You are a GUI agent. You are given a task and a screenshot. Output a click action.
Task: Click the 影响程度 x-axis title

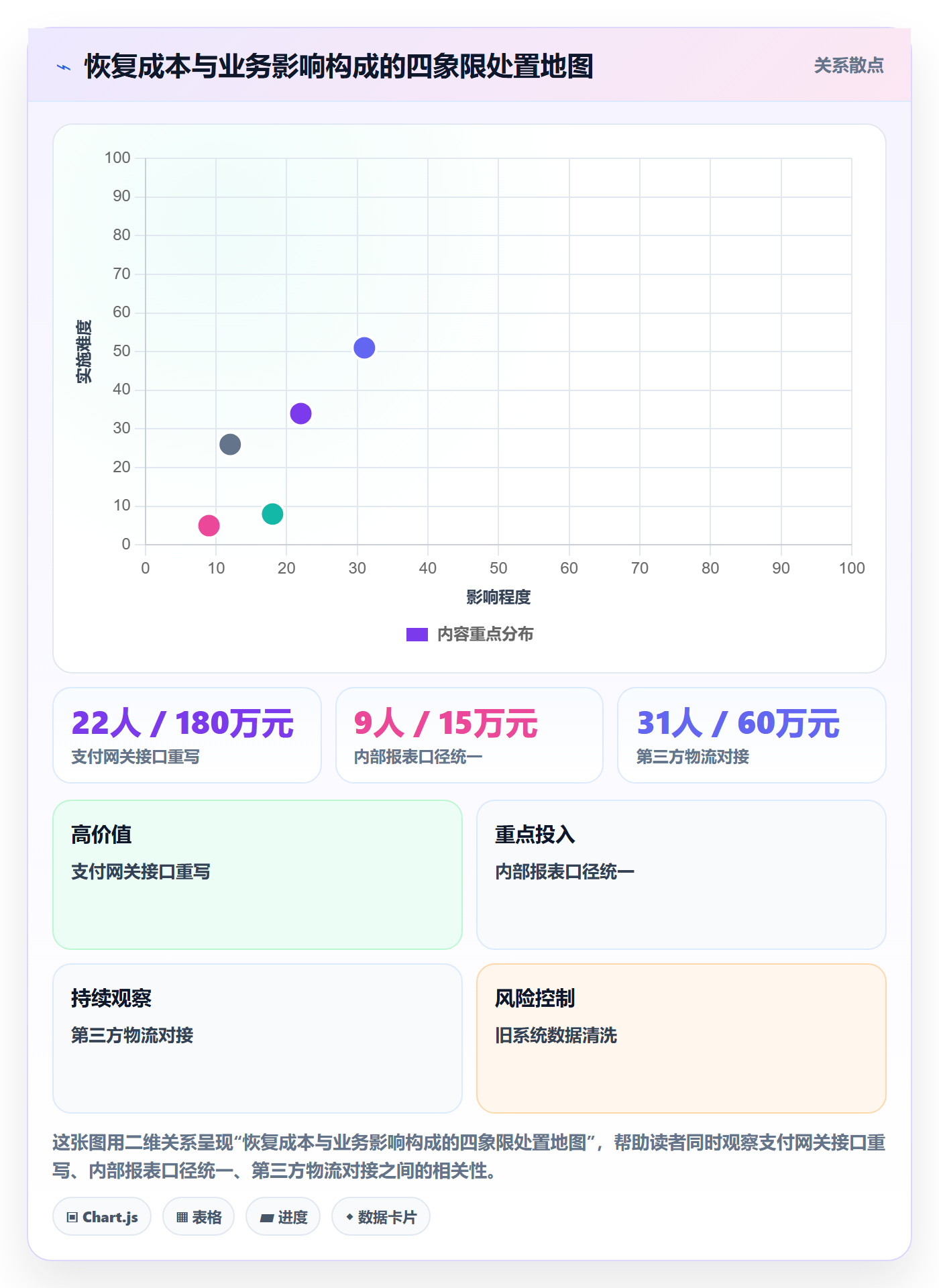coord(498,597)
